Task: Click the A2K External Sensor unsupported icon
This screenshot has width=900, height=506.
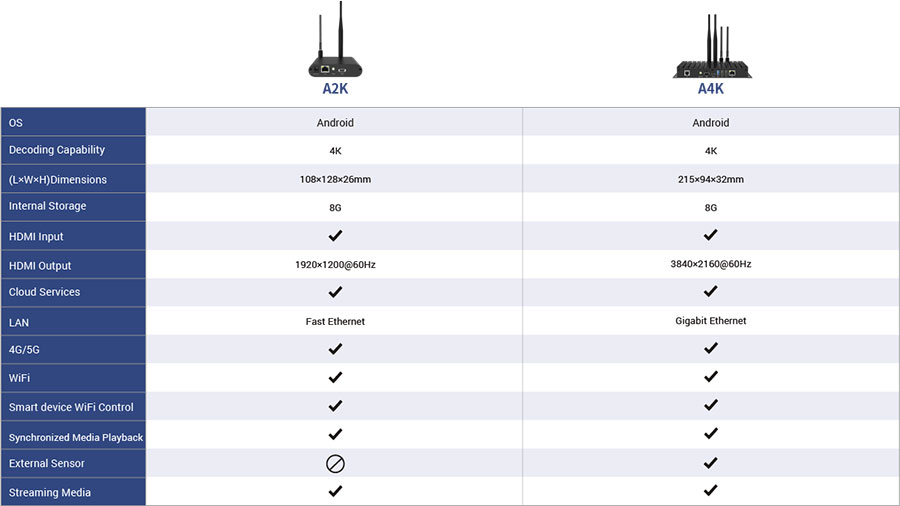Action: (335, 464)
